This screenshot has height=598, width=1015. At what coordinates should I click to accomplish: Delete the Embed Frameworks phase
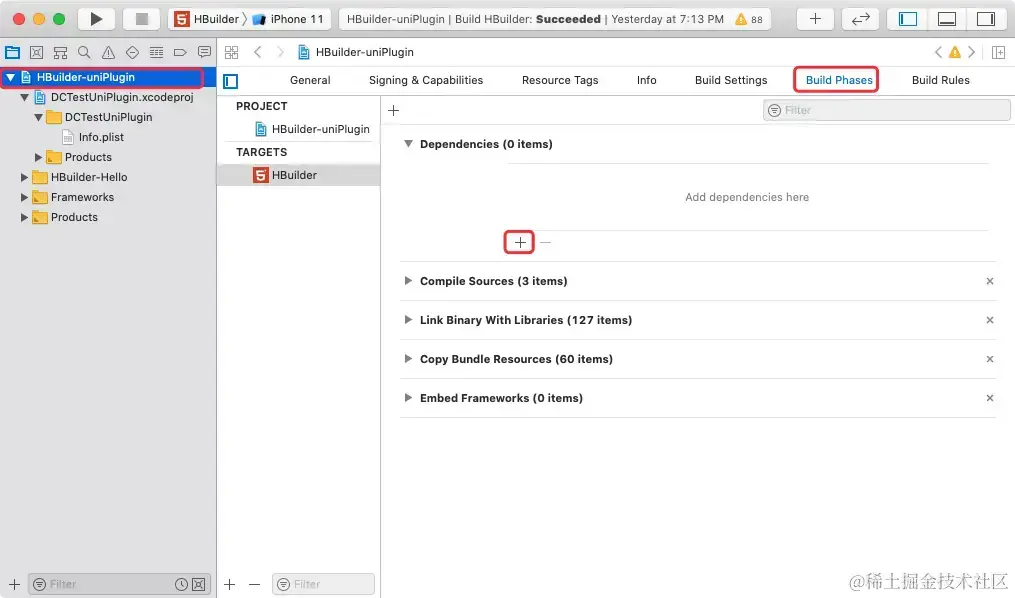coord(989,398)
